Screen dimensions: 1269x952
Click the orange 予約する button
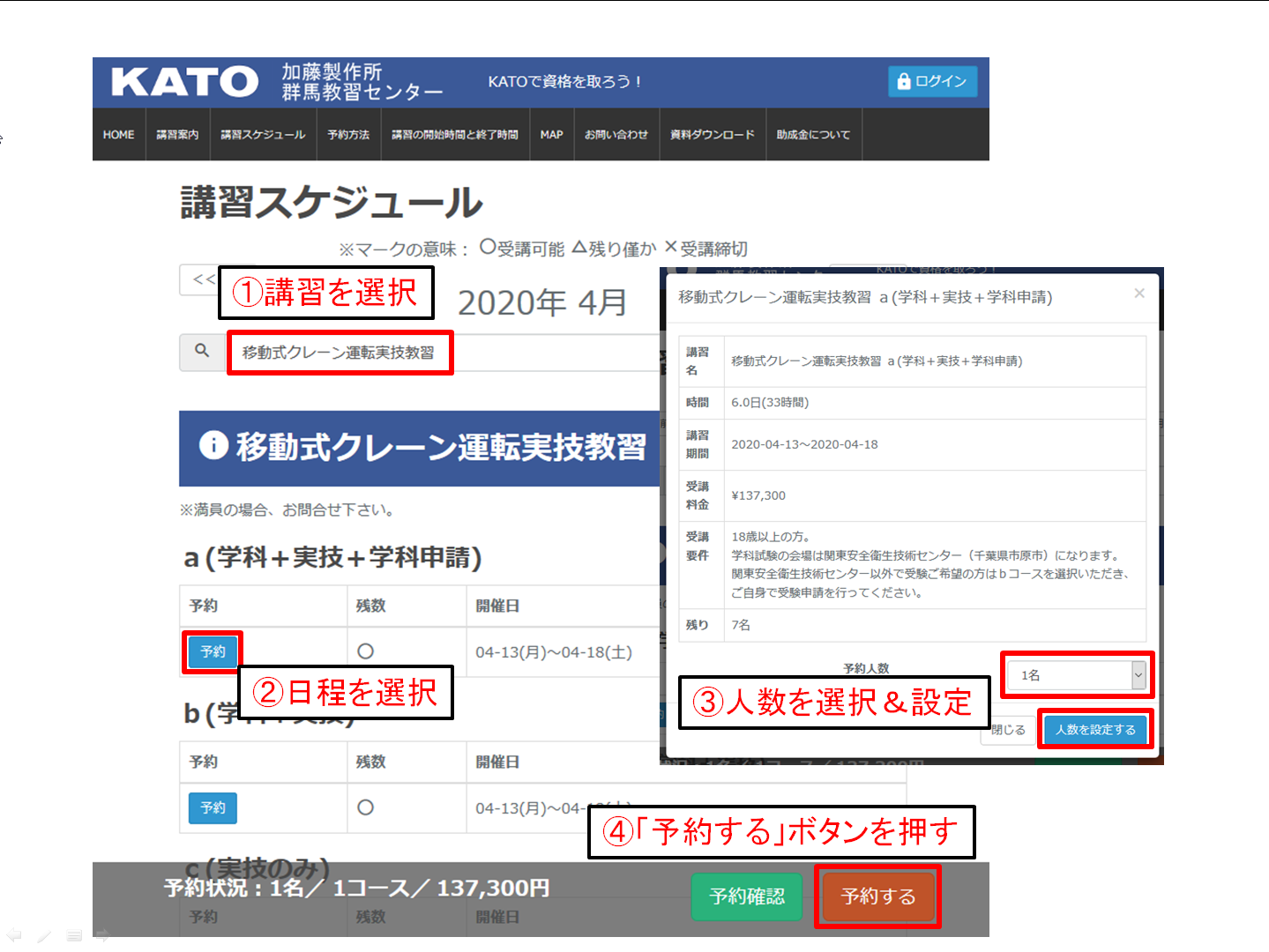coord(878,896)
